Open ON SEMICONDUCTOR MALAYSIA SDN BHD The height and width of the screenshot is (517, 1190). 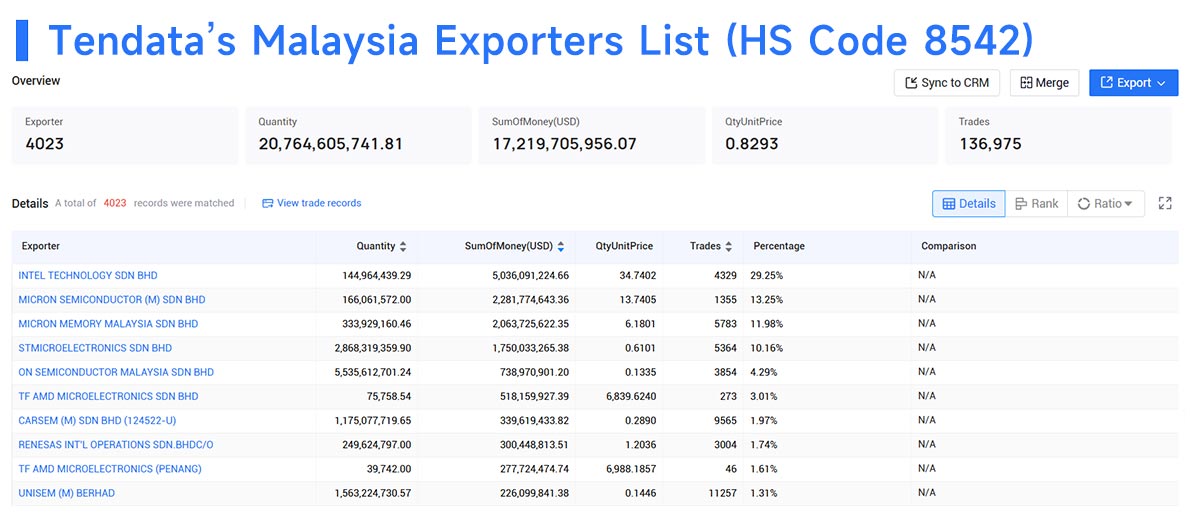pyautogui.click(x=116, y=373)
